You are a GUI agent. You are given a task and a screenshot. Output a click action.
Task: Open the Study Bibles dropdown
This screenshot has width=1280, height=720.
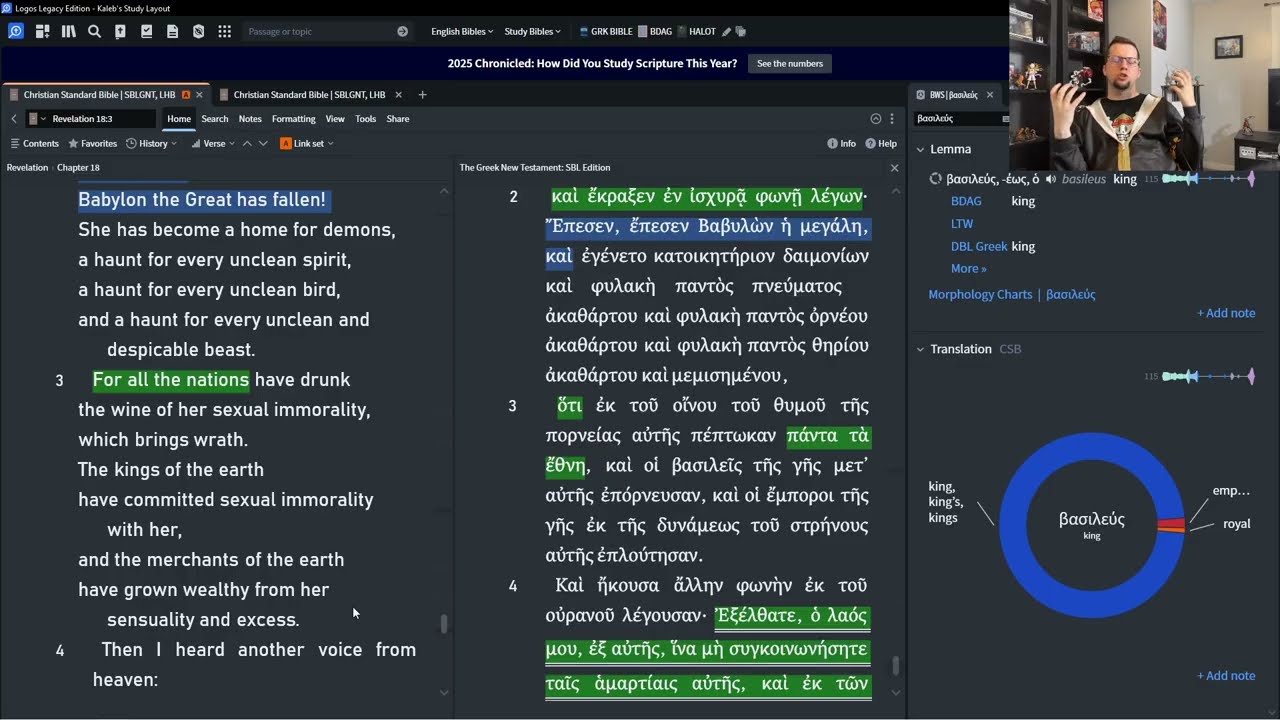(533, 31)
